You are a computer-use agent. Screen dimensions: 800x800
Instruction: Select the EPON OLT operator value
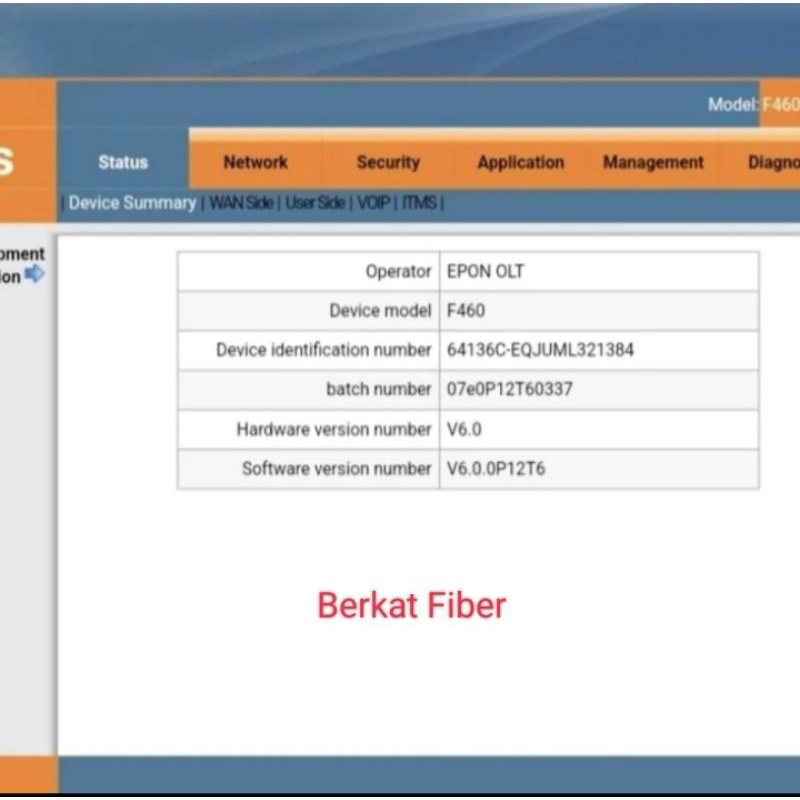tap(485, 271)
